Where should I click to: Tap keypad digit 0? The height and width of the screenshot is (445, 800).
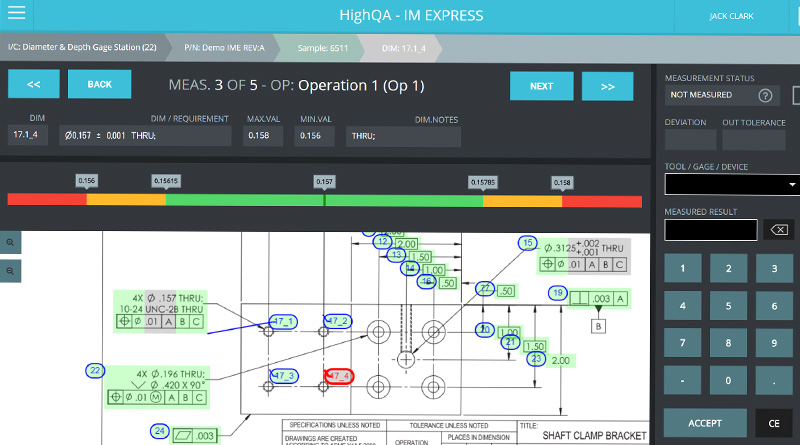[x=729, y=380]
